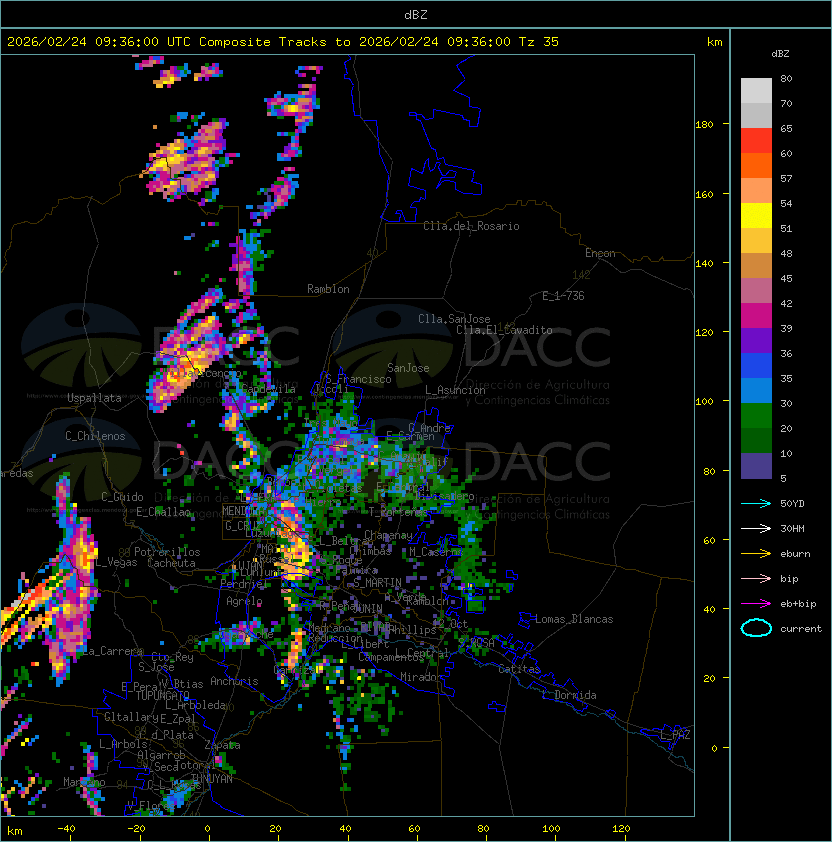The image size is (832, 842).
Task: Click the 'Zapata' map label
Action: tap(222, 745)
